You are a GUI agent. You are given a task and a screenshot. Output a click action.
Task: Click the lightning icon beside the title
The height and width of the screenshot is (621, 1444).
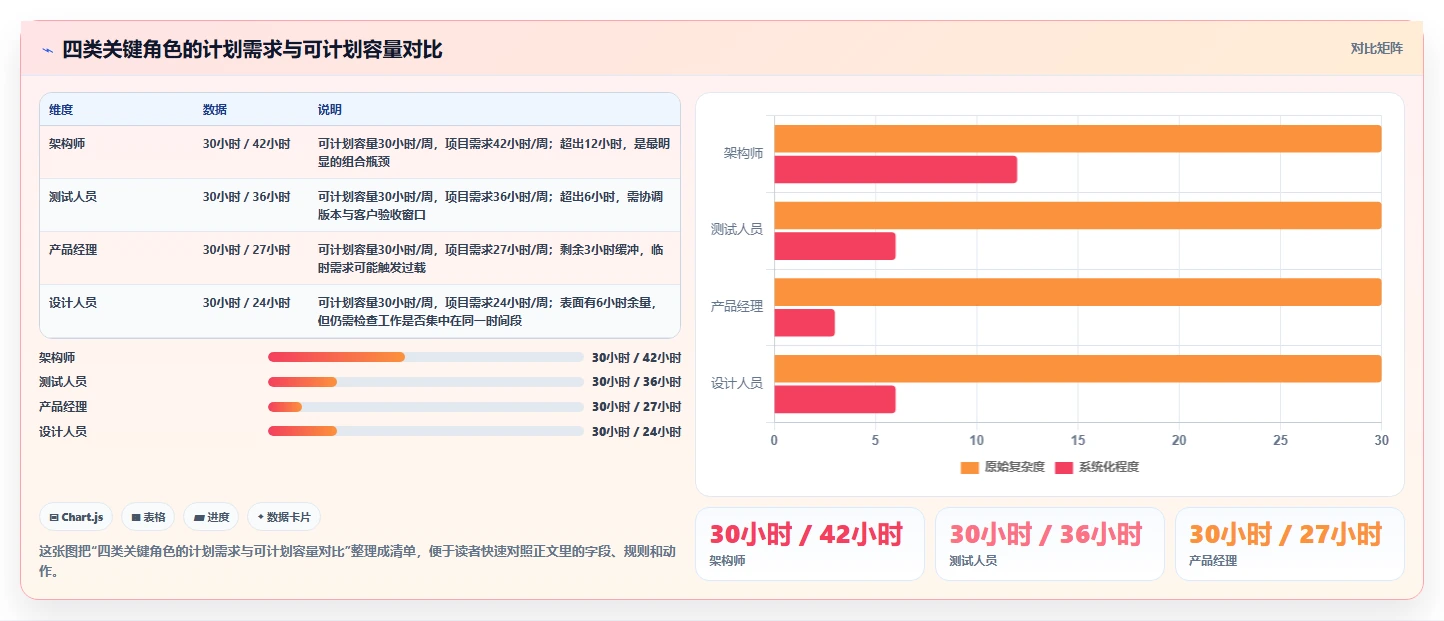point(47,49)
